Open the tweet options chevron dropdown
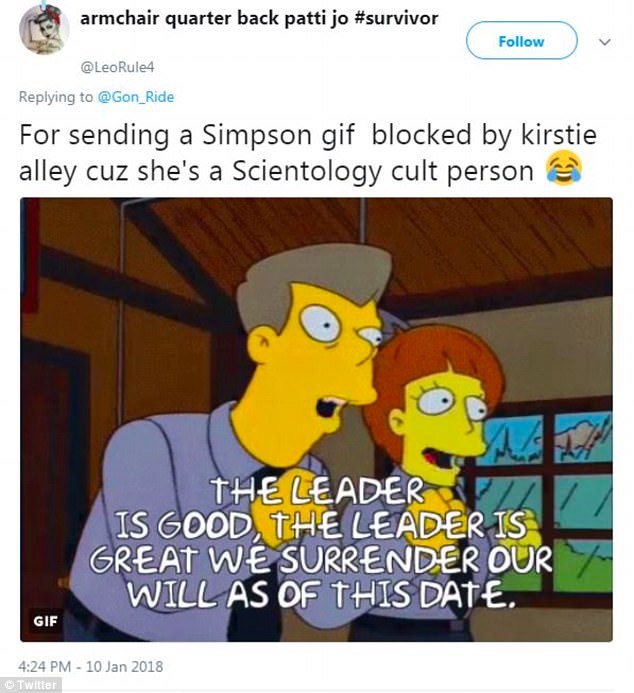Screen dimensions: 634x693 tap(604, 42)
